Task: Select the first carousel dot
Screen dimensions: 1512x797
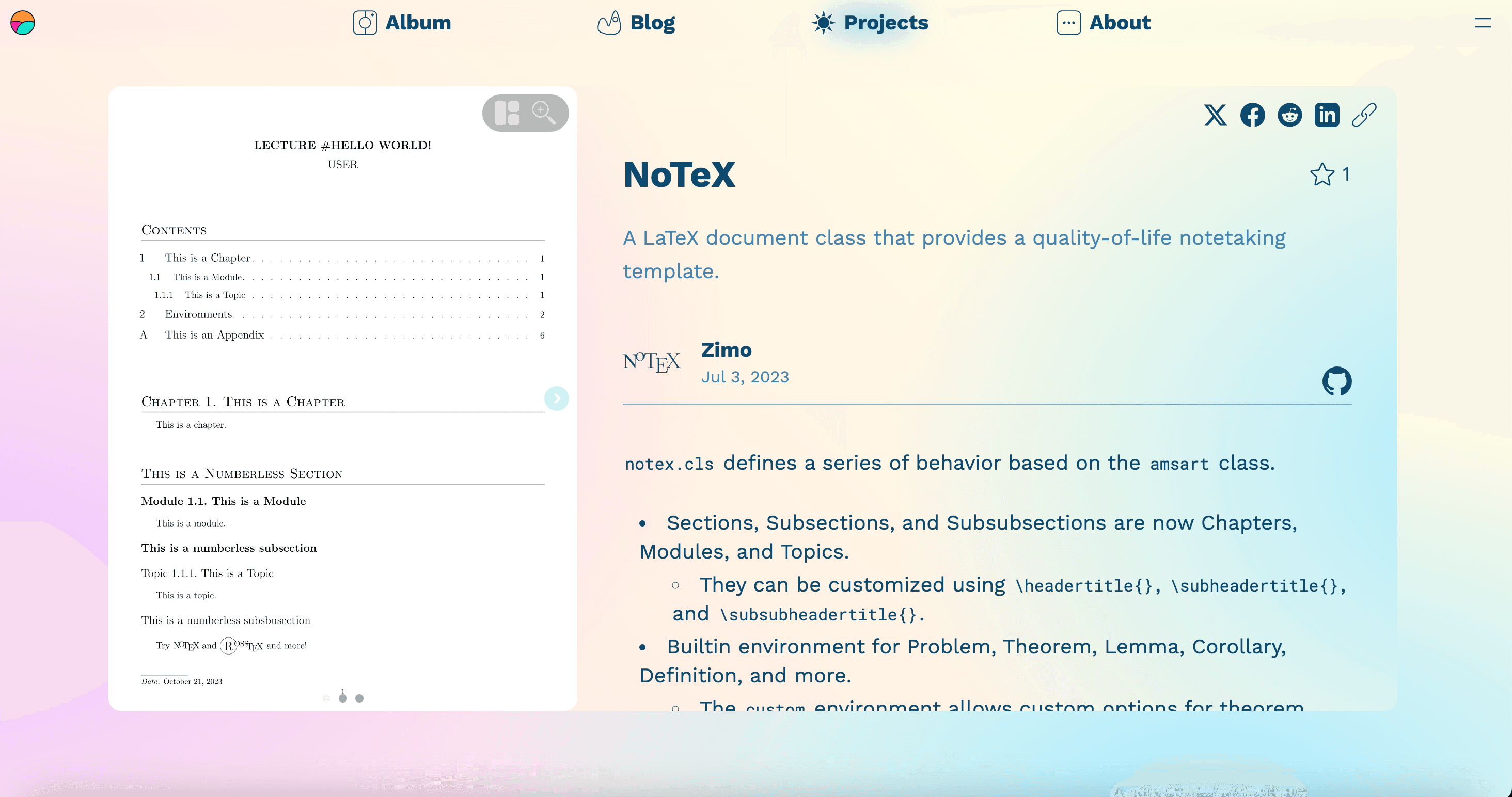Action: tap(326, 698)
